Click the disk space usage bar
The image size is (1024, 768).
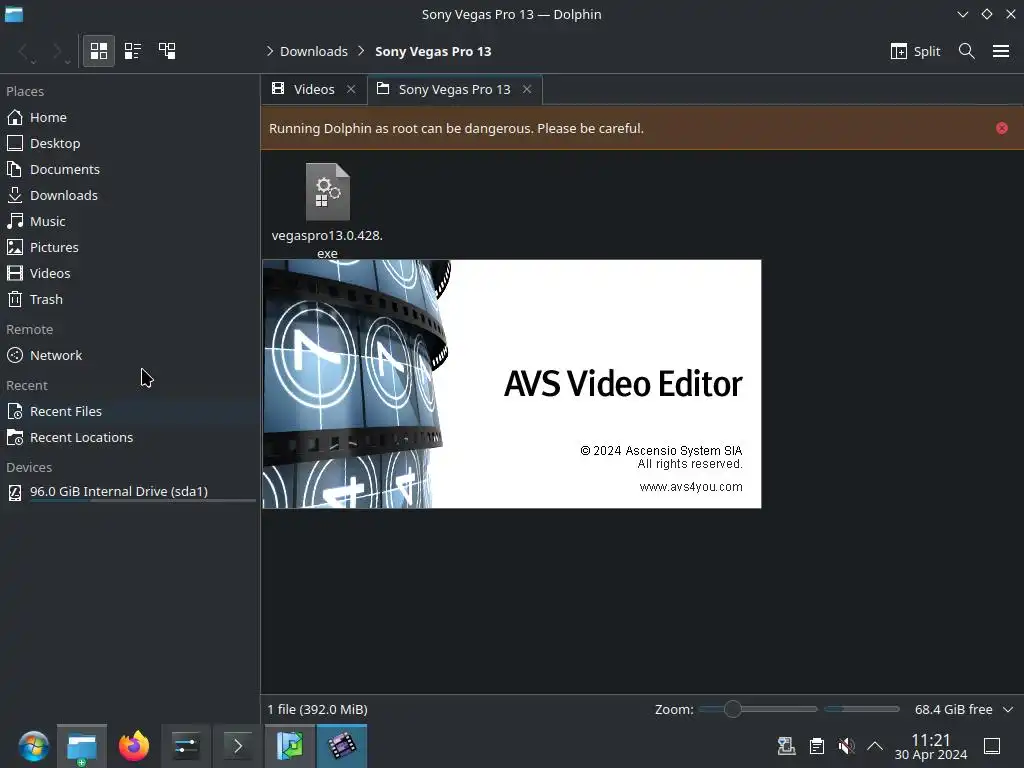click(x=862, y=709)
